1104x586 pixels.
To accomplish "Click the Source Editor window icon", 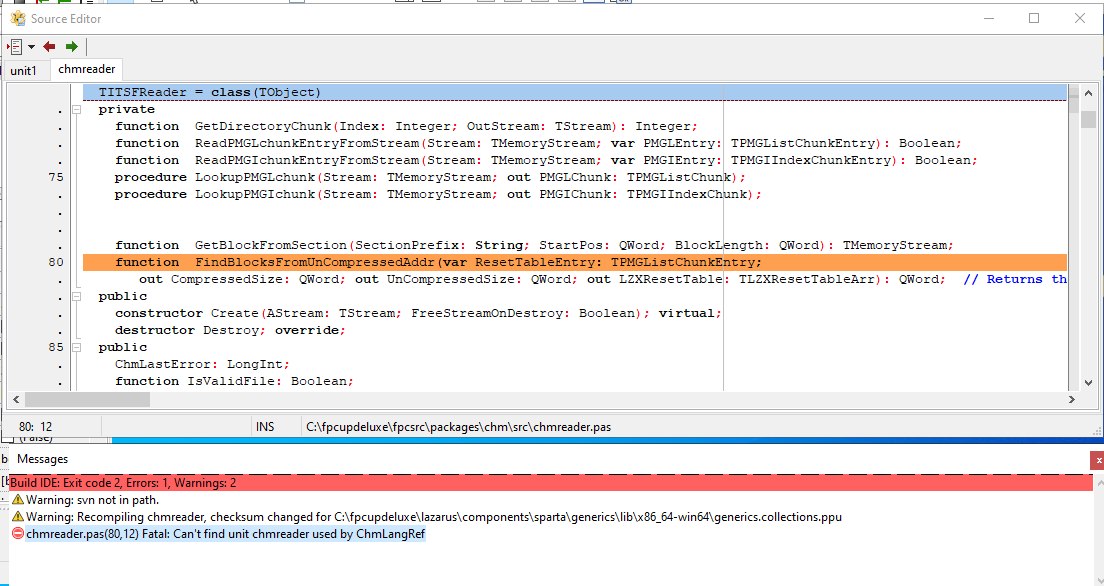I will click(18, 18).
